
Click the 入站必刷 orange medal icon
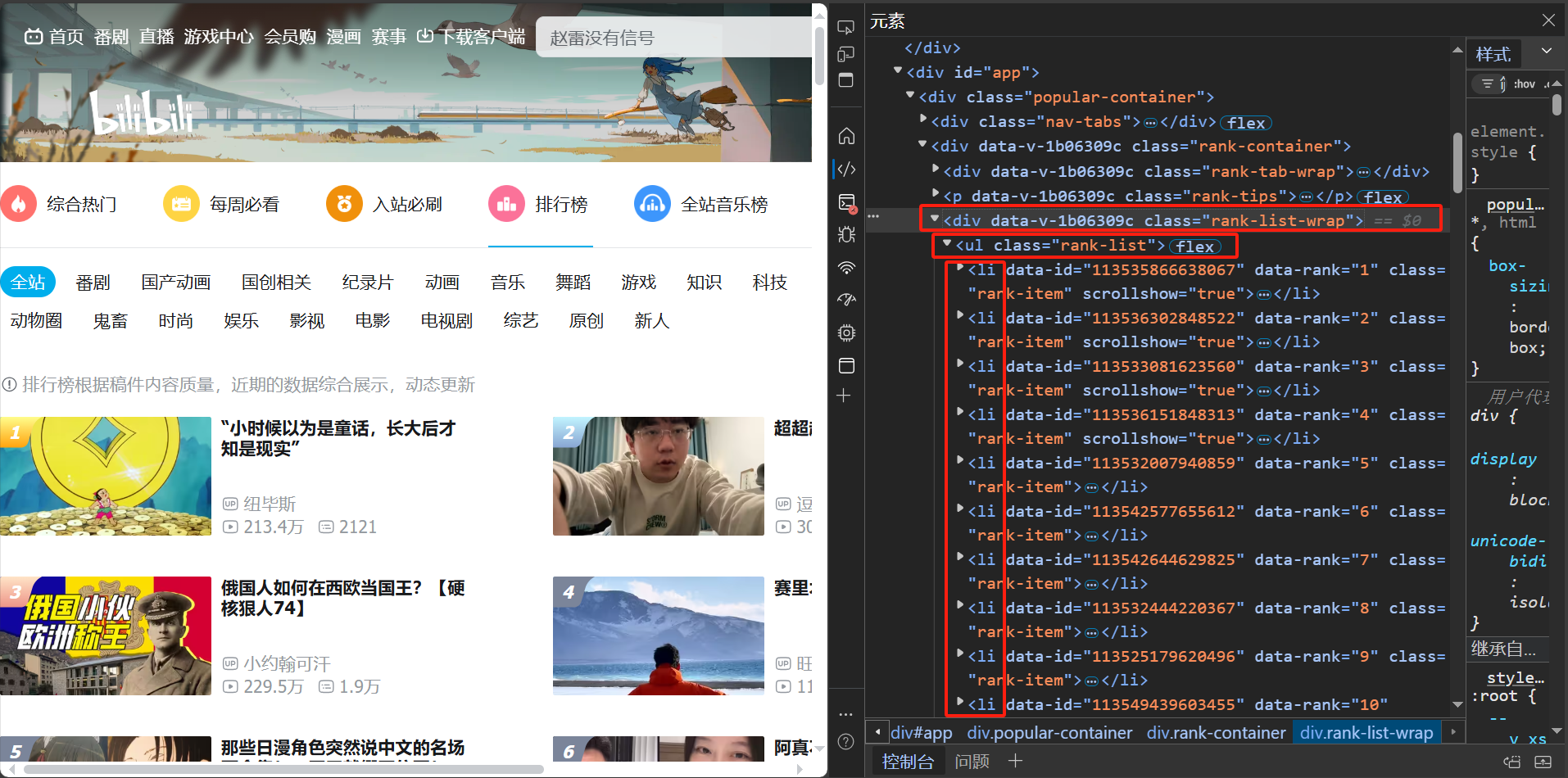click(344, 204)
